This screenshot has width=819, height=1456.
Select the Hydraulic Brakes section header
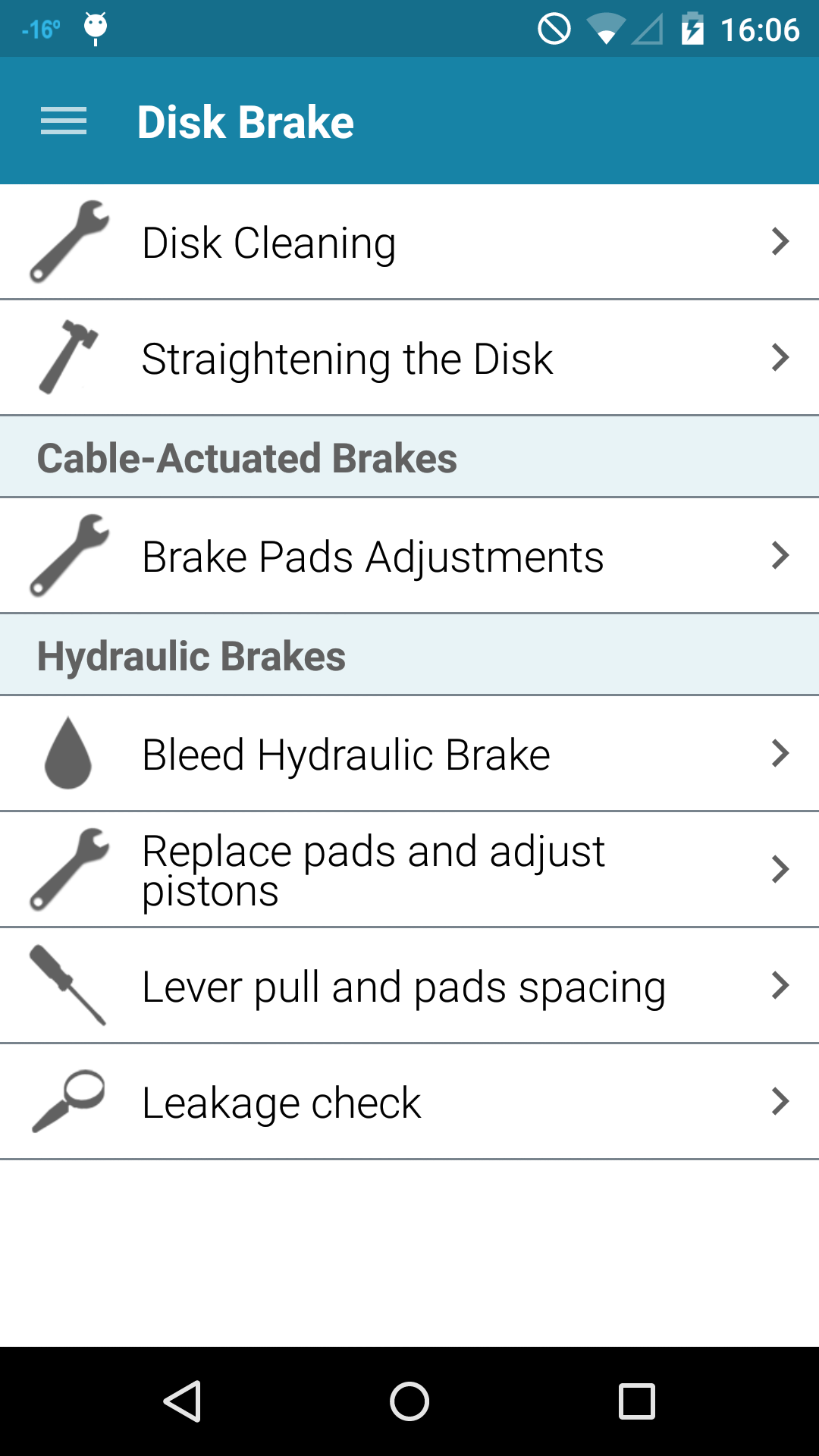tap(193, 654)
